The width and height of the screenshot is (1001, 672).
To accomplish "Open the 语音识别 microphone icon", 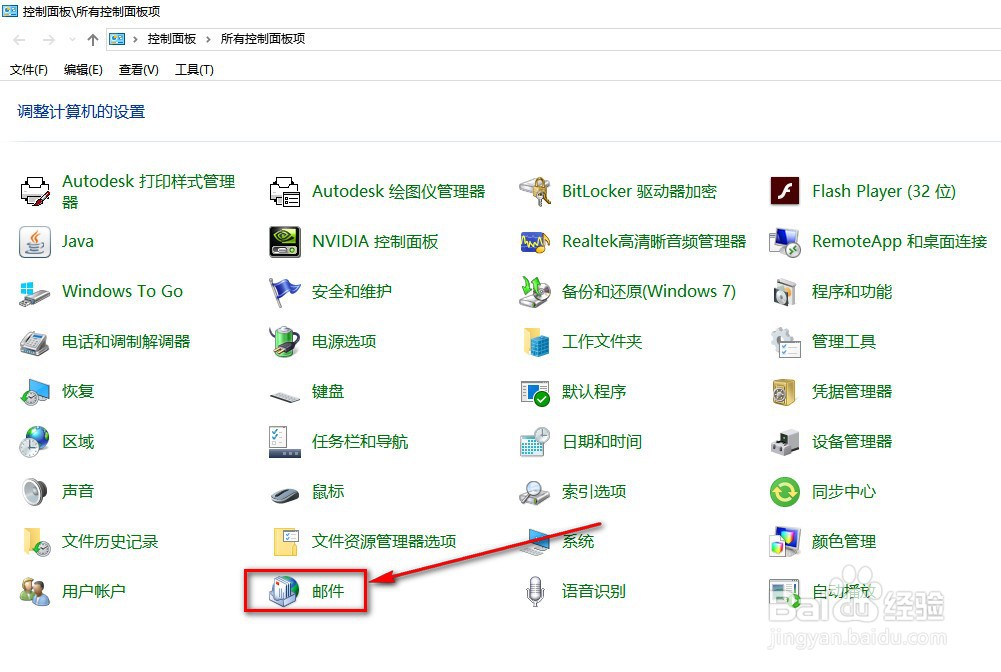I will coord(535,592).
